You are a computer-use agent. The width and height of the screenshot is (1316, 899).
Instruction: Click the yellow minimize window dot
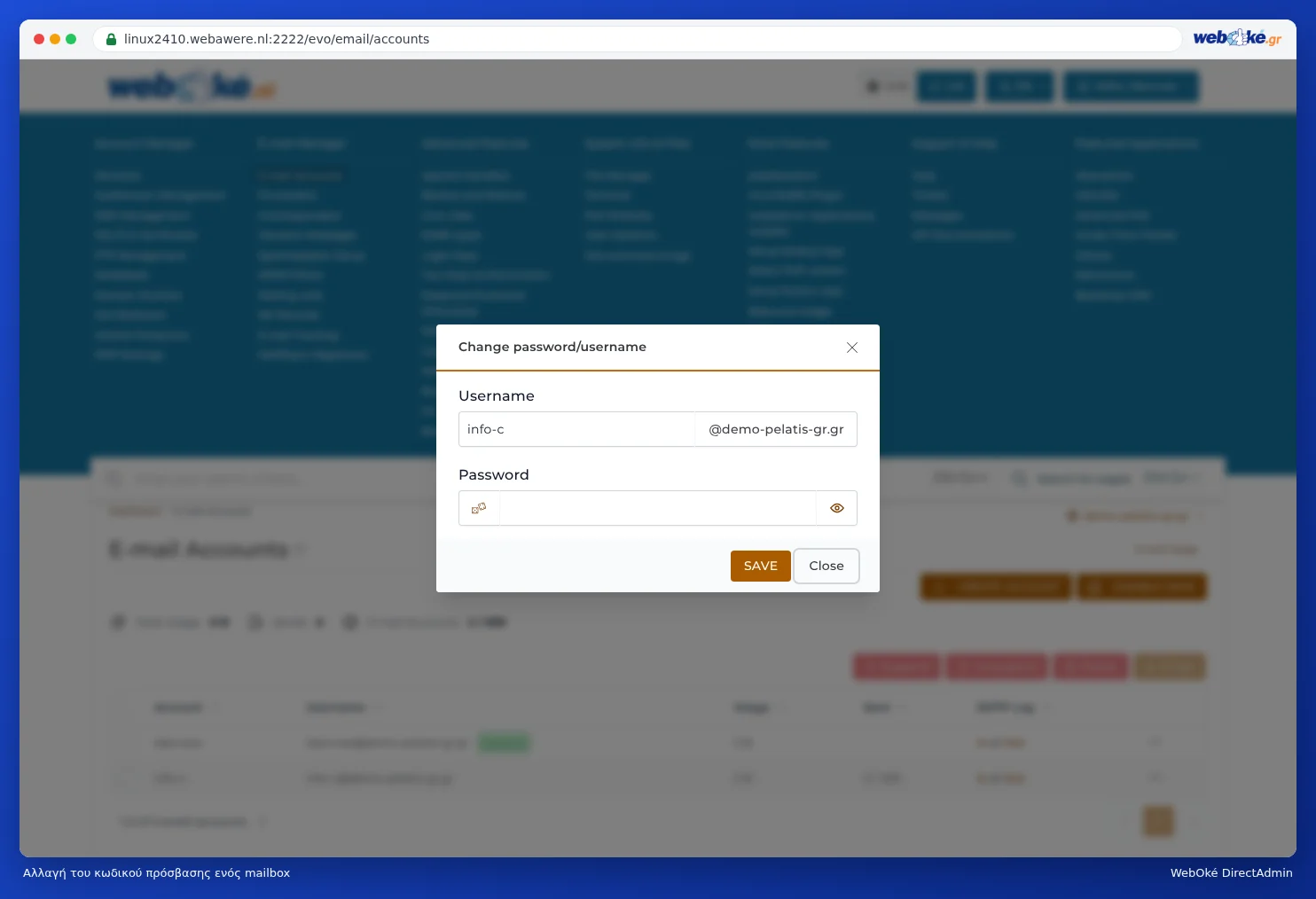pyautogui.click(x=55, y=39)
